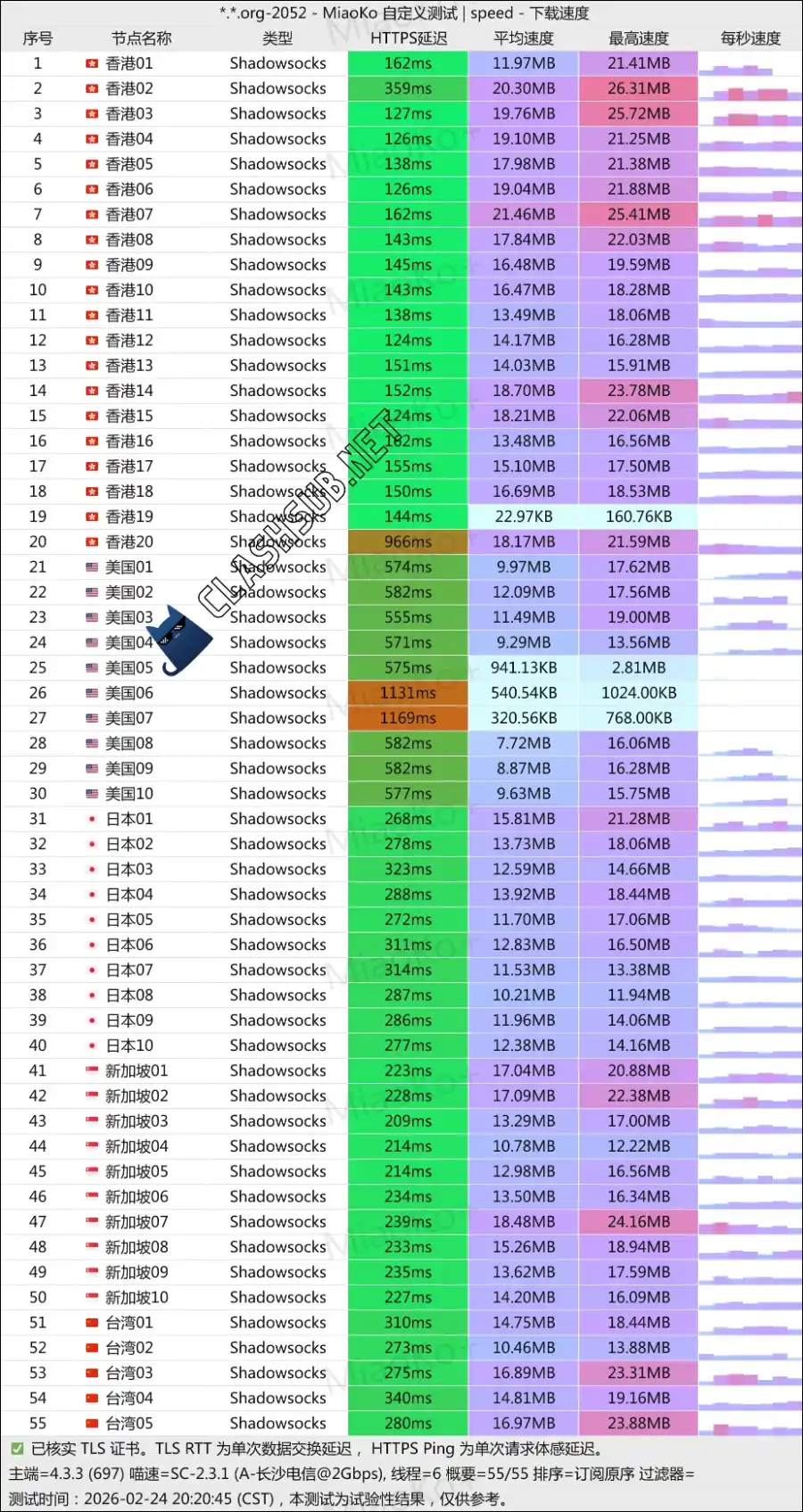The image size is (803, 1512).
Task: Click the 最高速度 column header
Action: pos(638,38)
